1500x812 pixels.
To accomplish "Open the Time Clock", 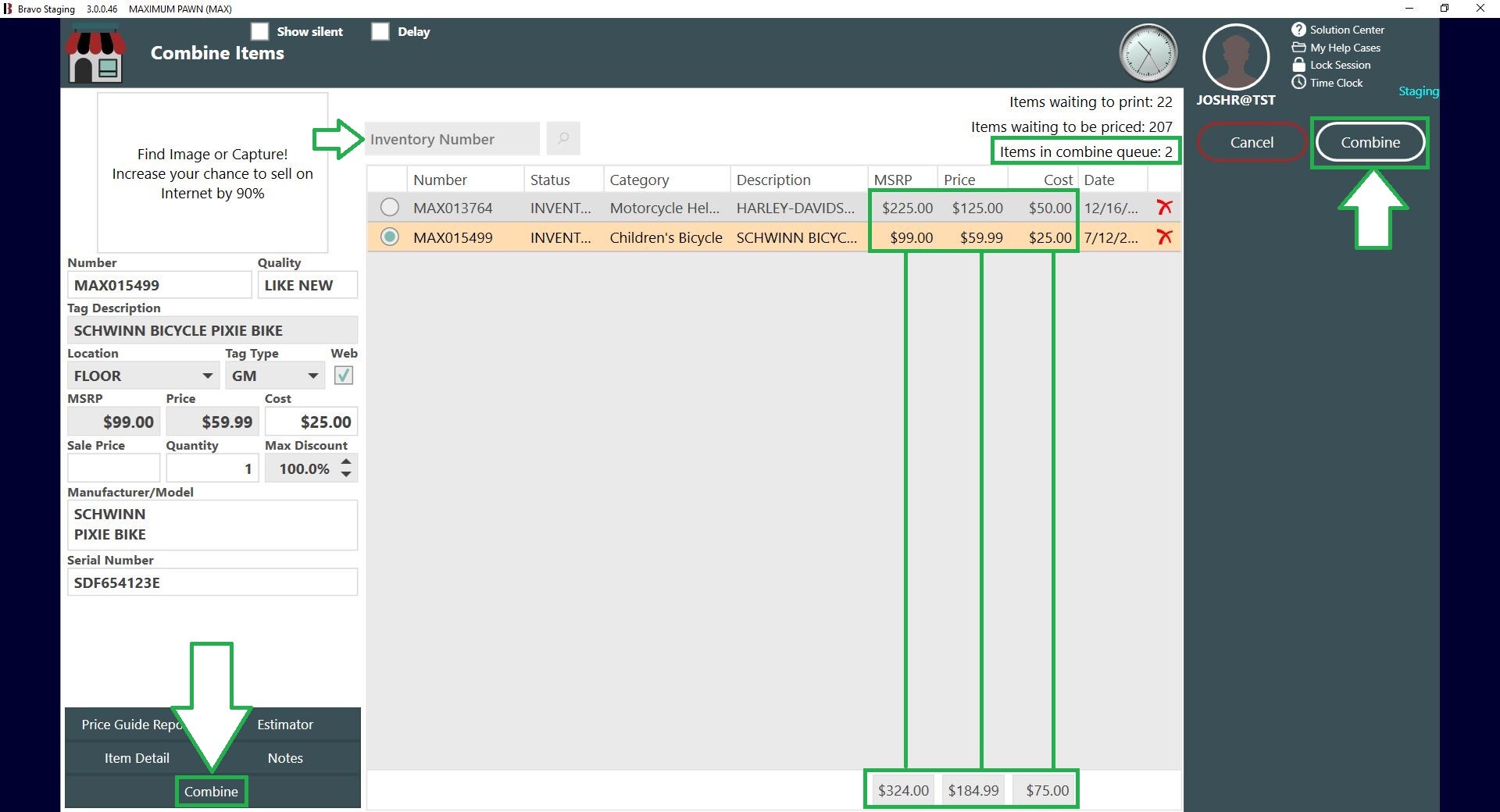I will coord(1327,83).
